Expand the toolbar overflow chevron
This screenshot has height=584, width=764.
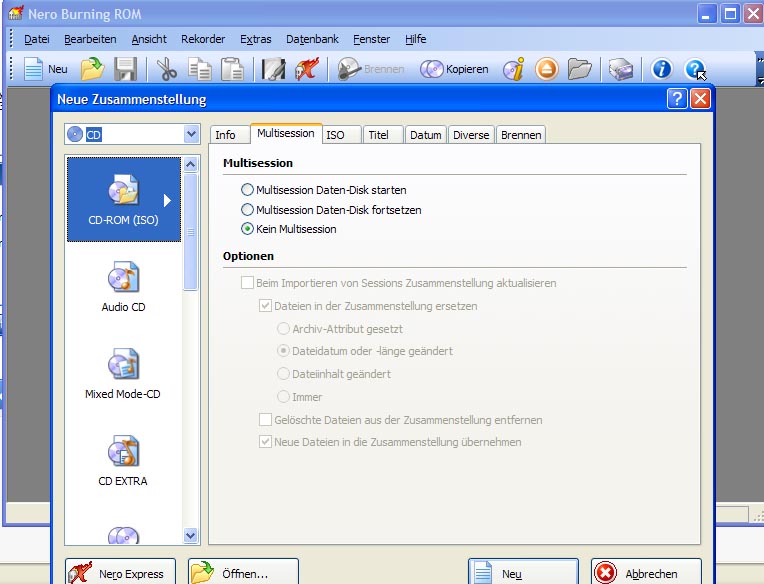[760, 59]
